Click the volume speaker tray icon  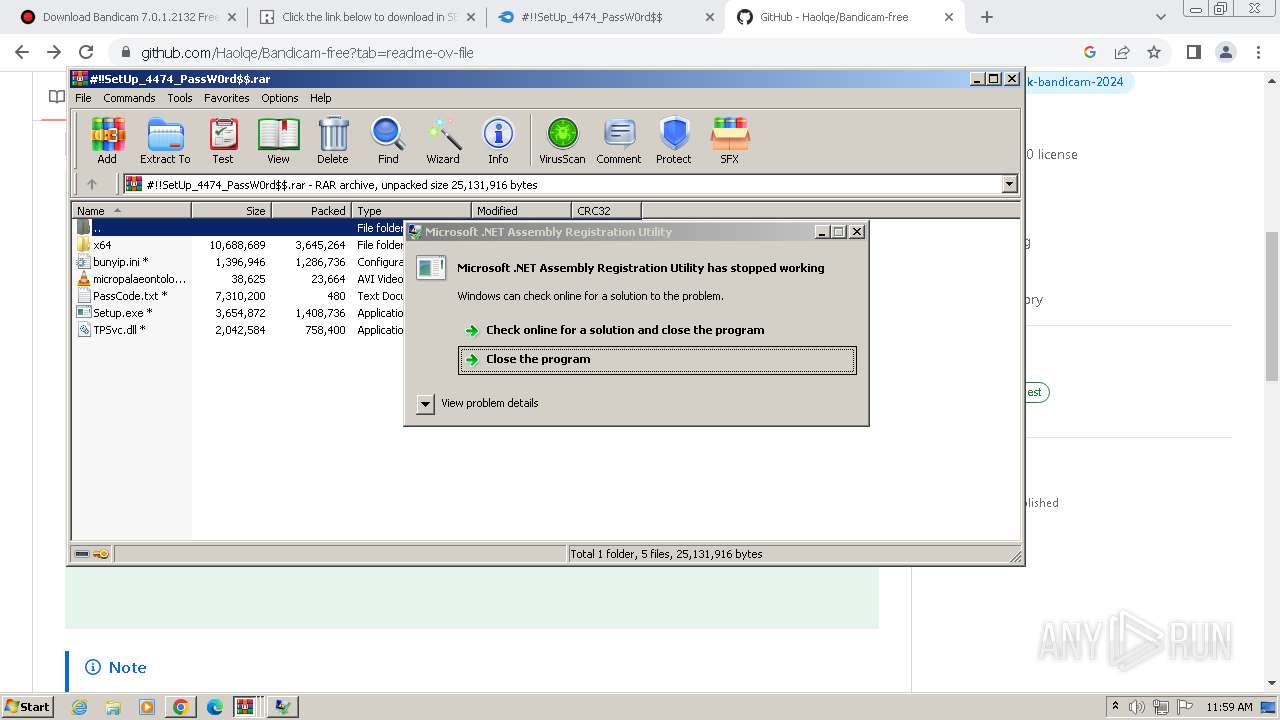tap(1138, 707)
